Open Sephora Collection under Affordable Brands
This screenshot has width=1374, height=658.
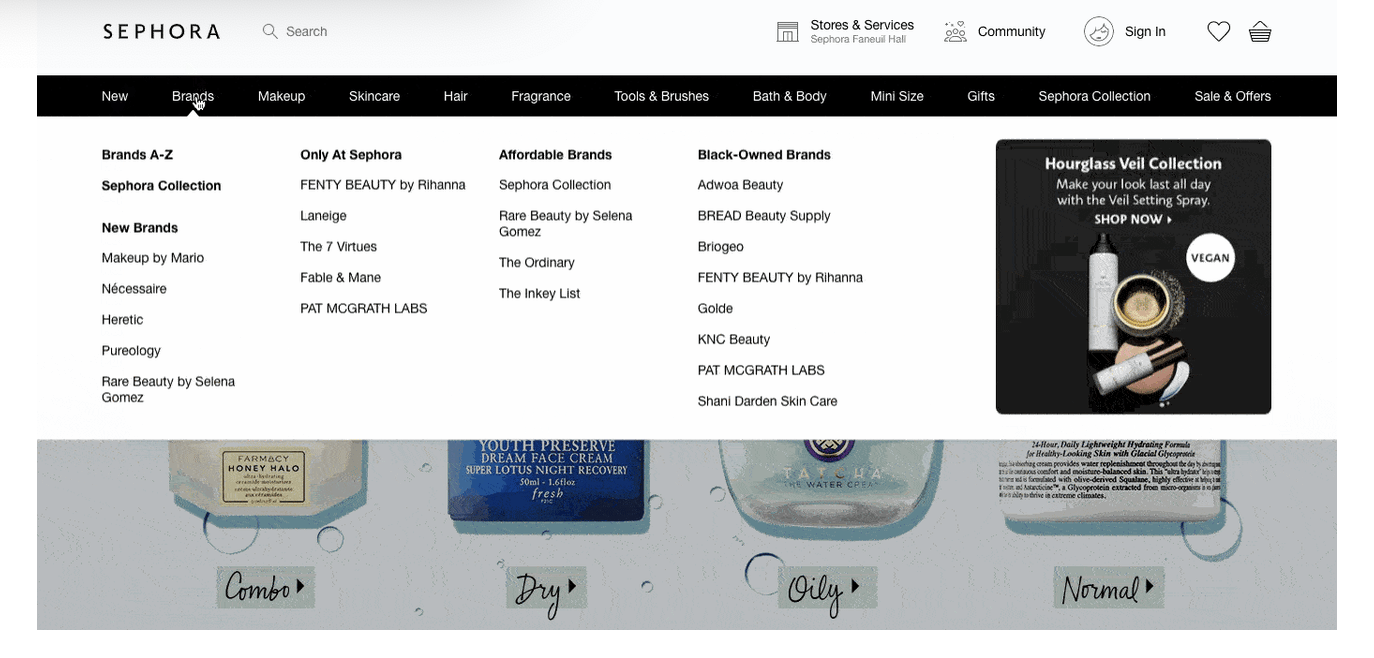555,185
